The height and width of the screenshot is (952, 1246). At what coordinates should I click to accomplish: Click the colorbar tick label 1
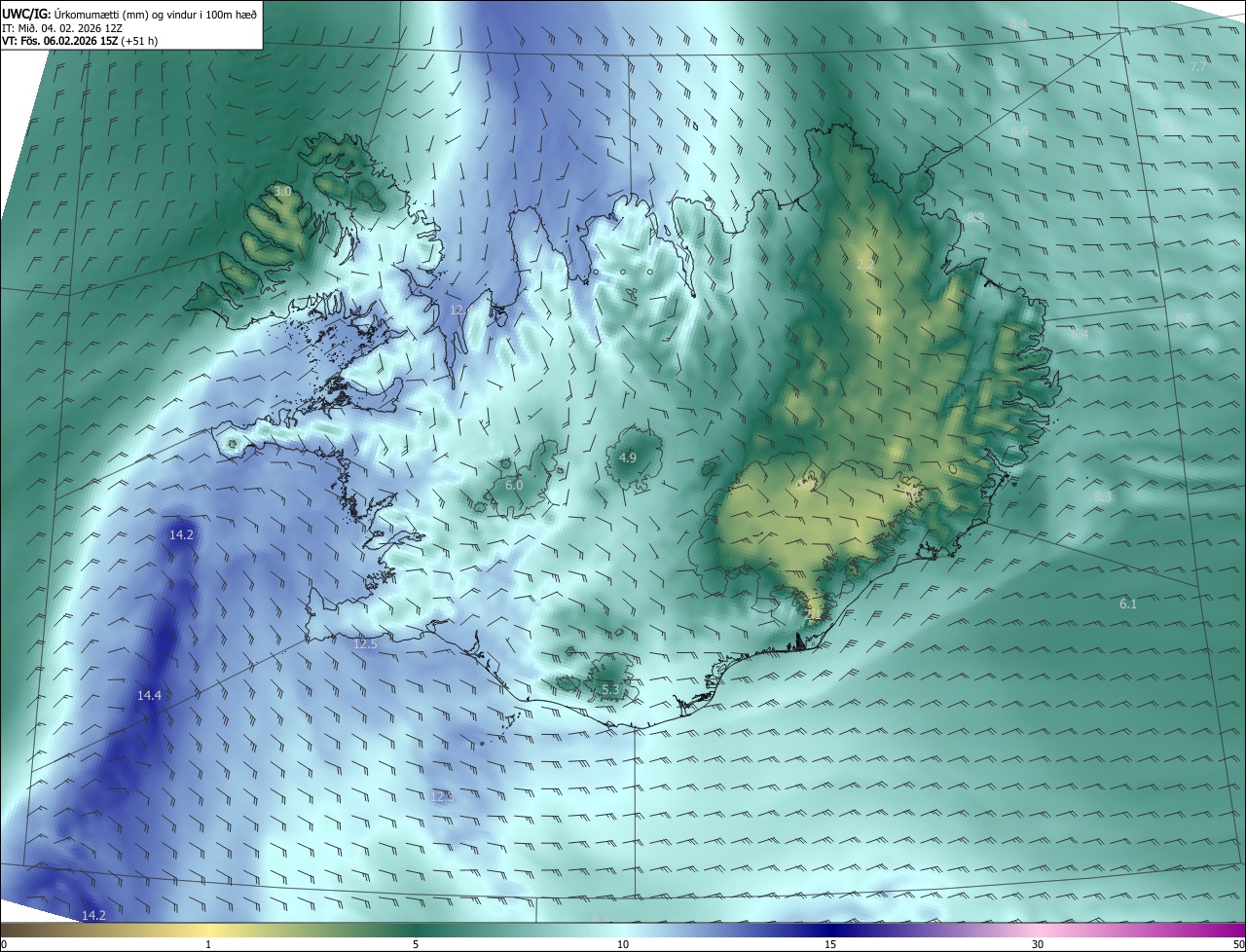208,944
